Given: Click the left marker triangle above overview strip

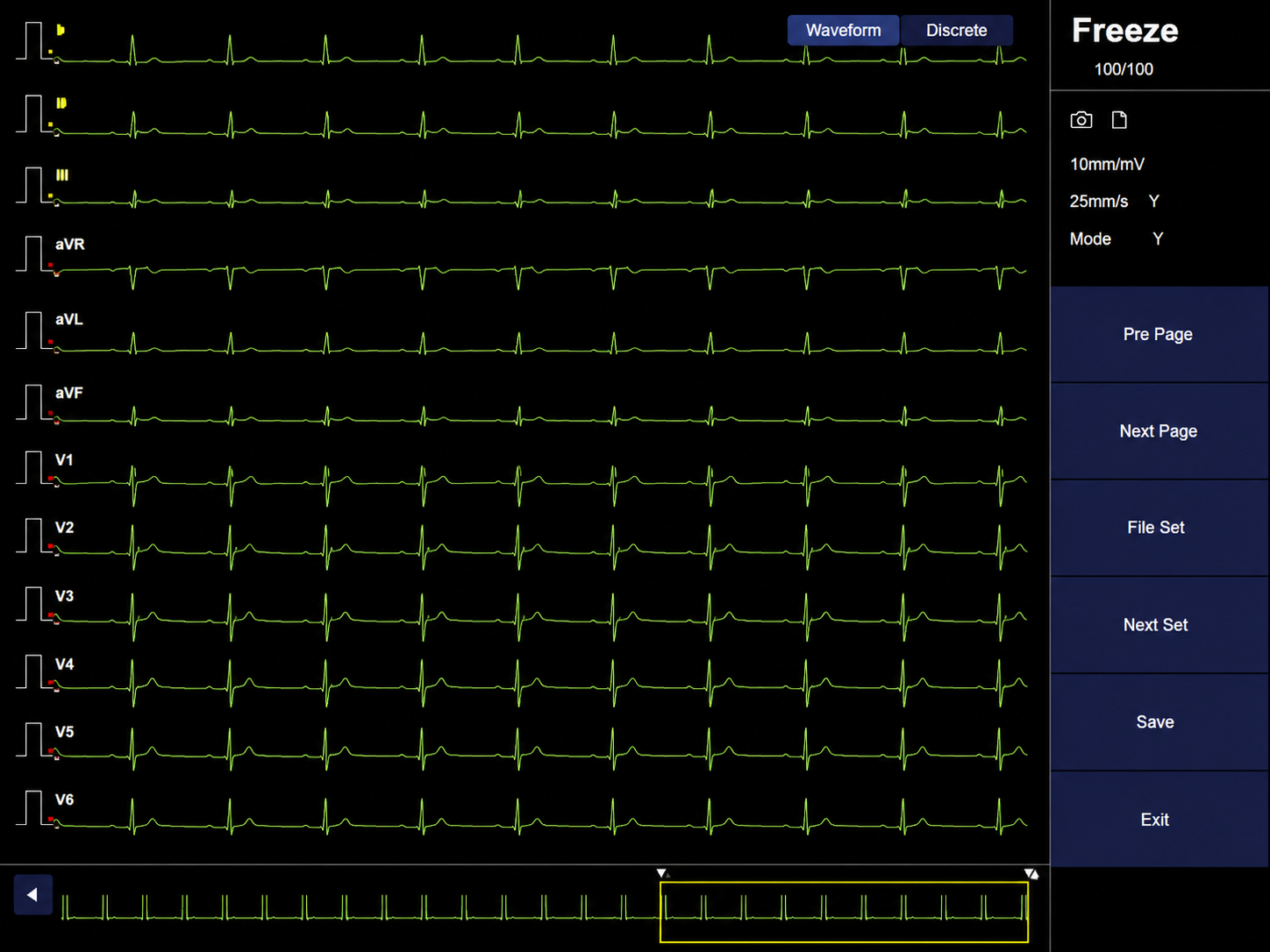Looking at the screenshot, I should [x=662, y=873].
